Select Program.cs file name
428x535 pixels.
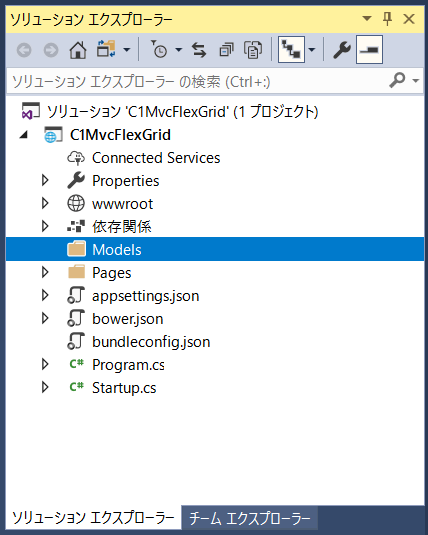point(128,365)
